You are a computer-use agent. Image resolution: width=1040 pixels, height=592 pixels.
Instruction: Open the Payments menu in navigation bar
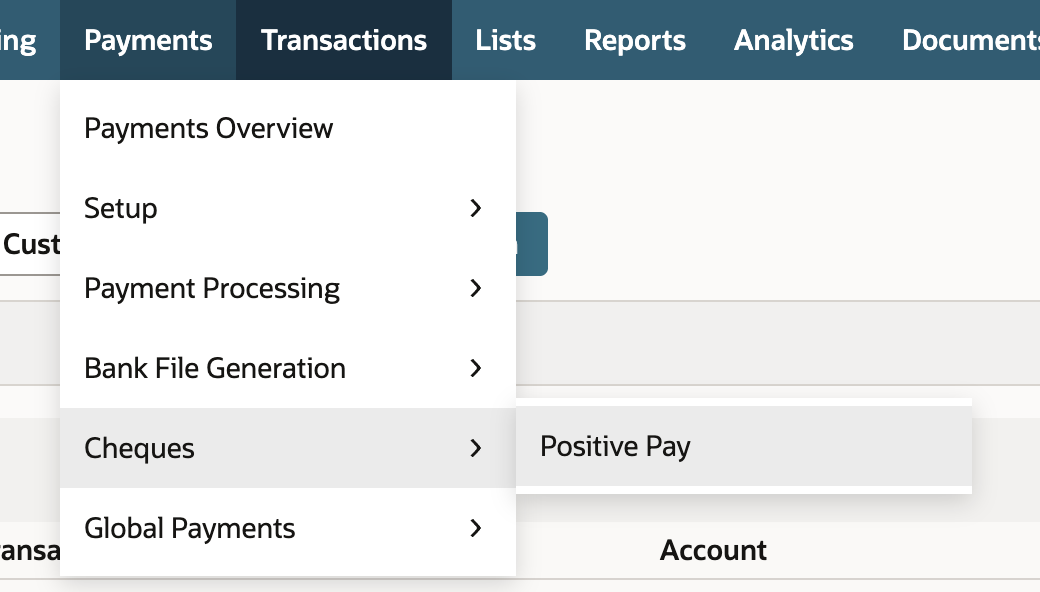click(x=148, y=40)
